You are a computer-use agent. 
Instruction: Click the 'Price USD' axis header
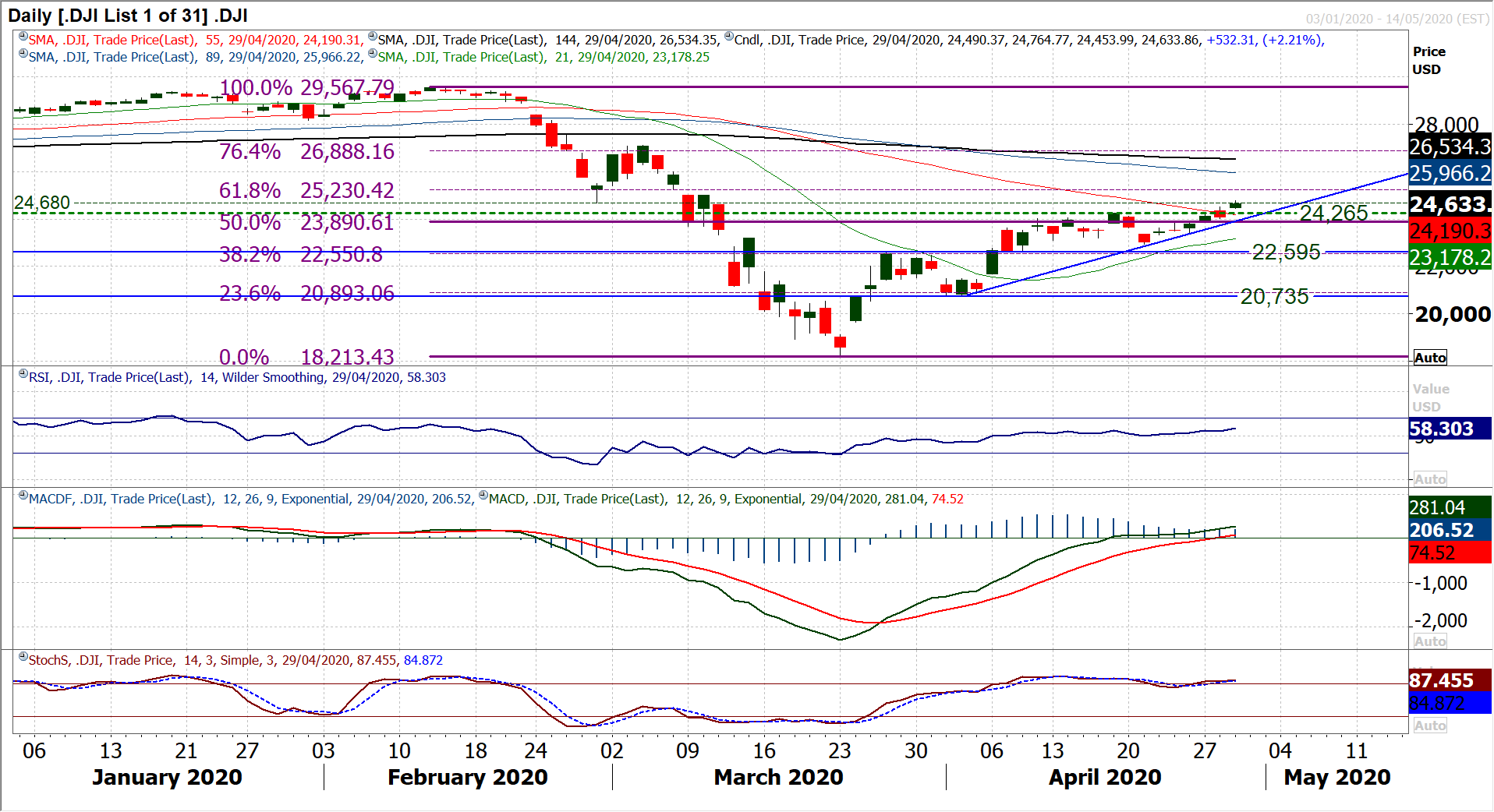(1429, 60)
